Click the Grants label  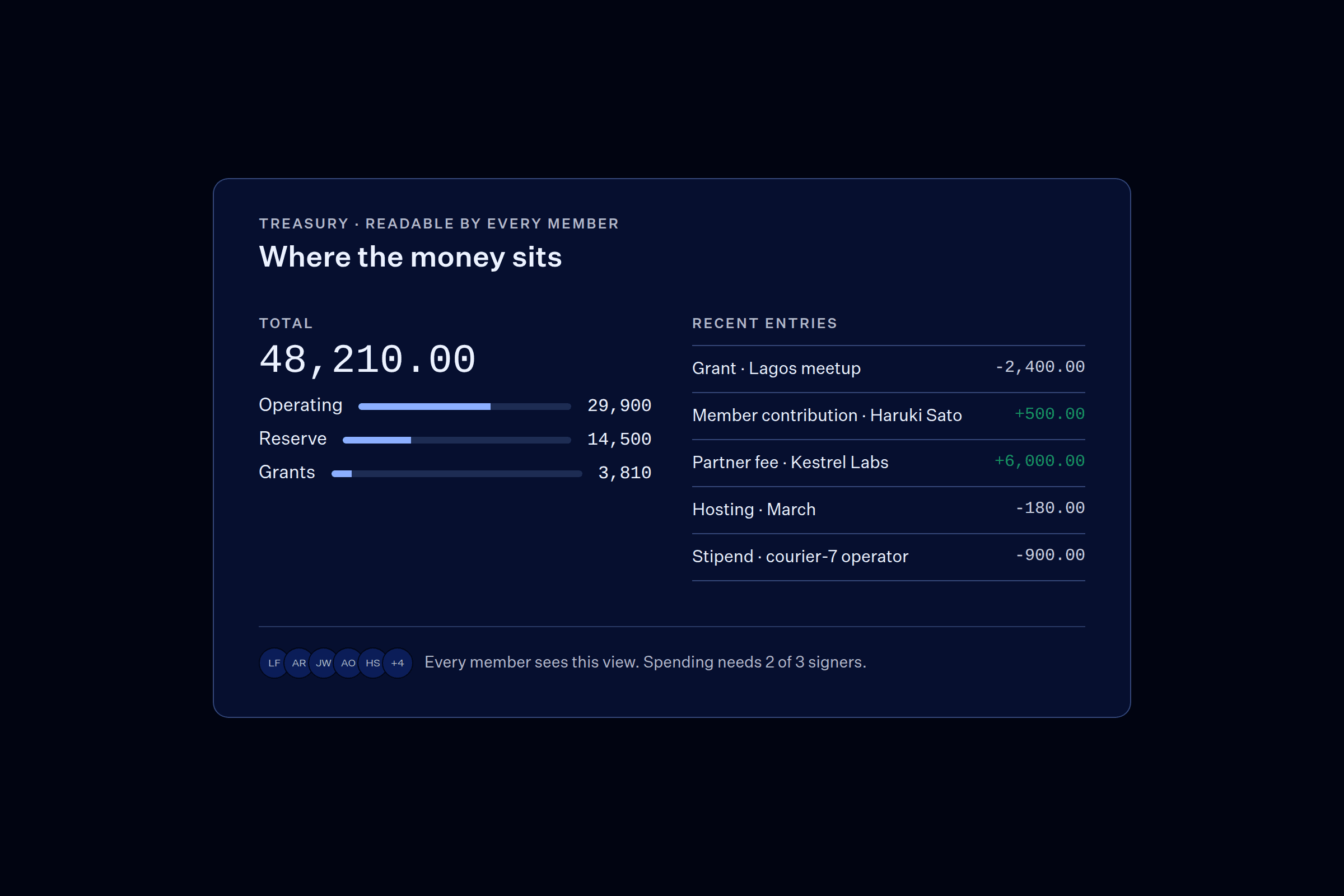(287, 473)
